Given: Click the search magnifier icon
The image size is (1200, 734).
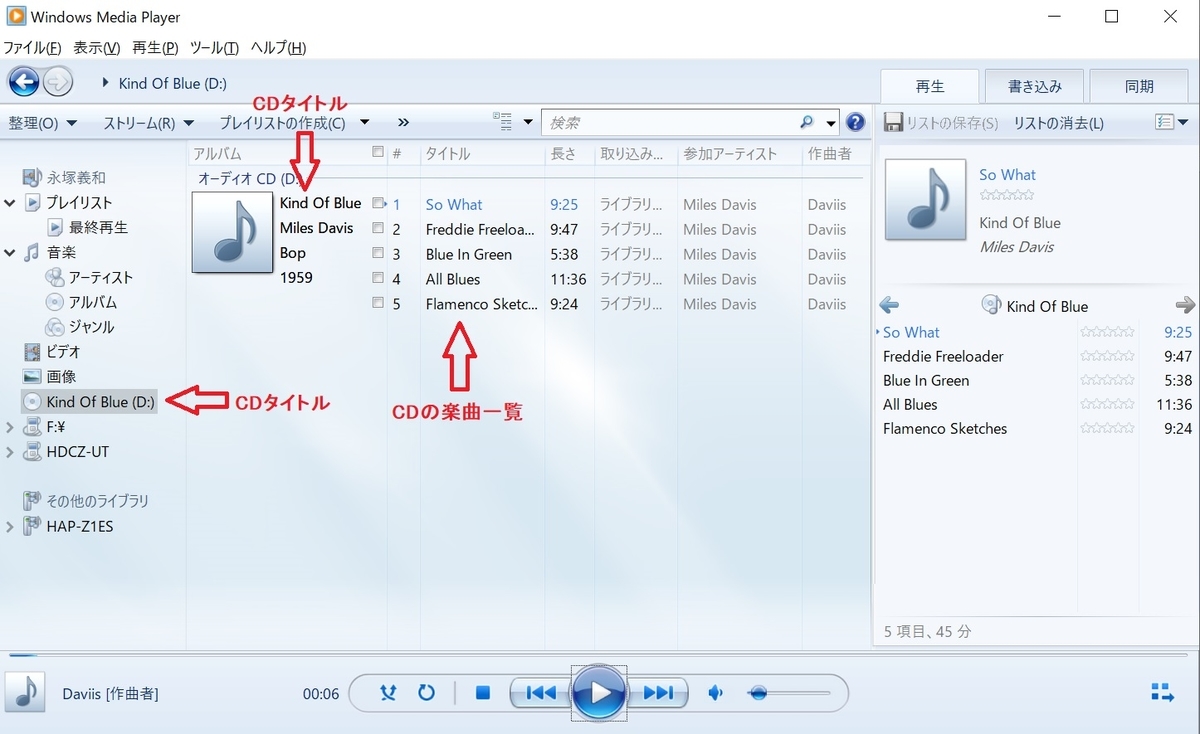Looking at the screenshot, I should (x=807, y=122).
